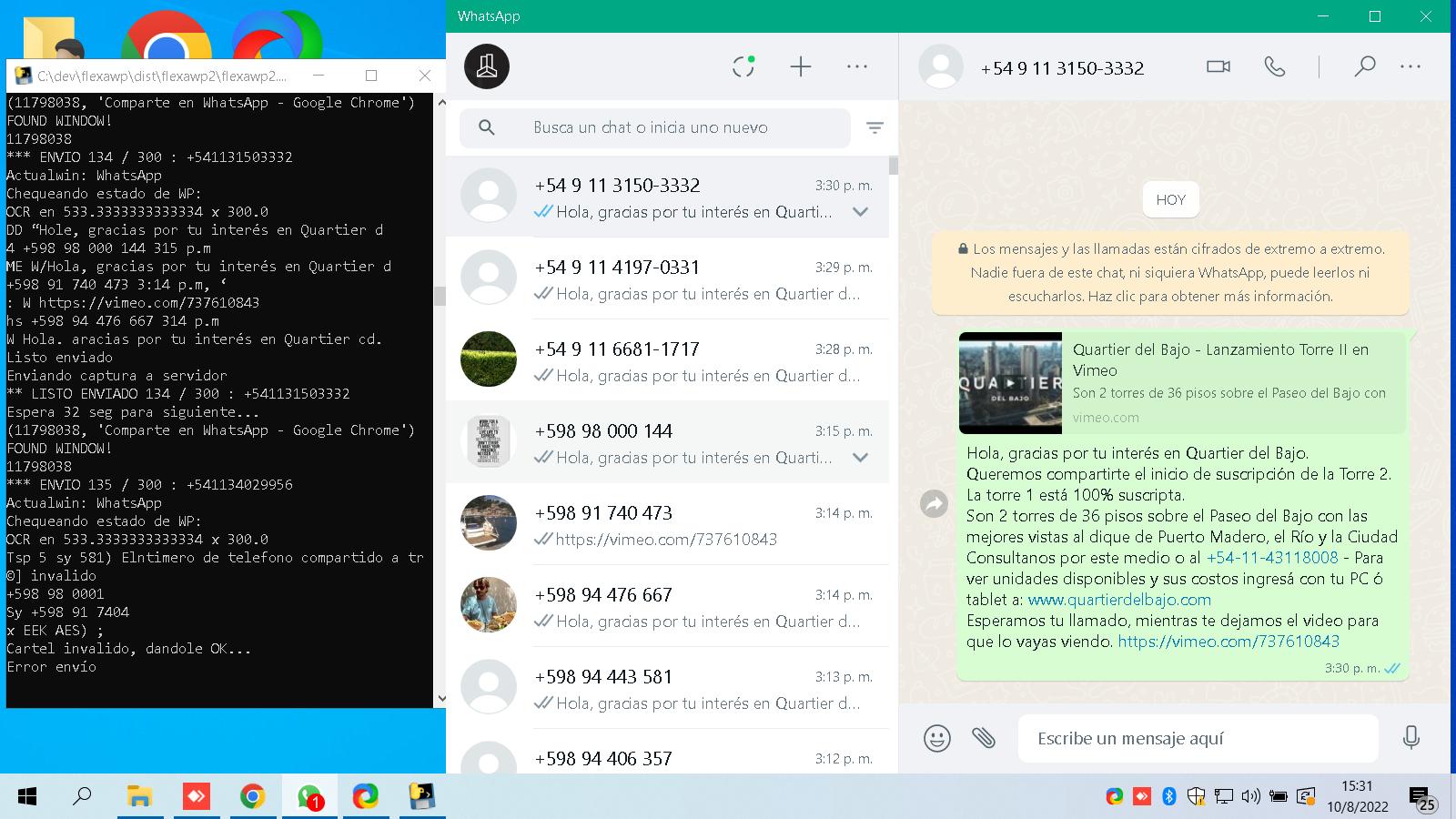Record a voice message with microphone
The width and height of the screenshot is (1456, 819).
point(1411,738)
